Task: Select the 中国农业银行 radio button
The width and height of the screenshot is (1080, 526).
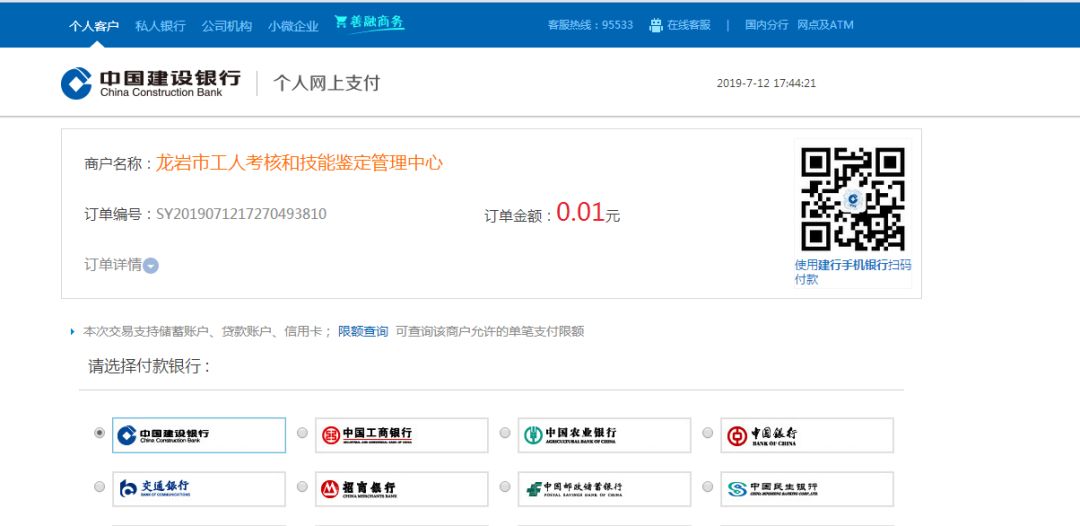Action: (505, 433)
